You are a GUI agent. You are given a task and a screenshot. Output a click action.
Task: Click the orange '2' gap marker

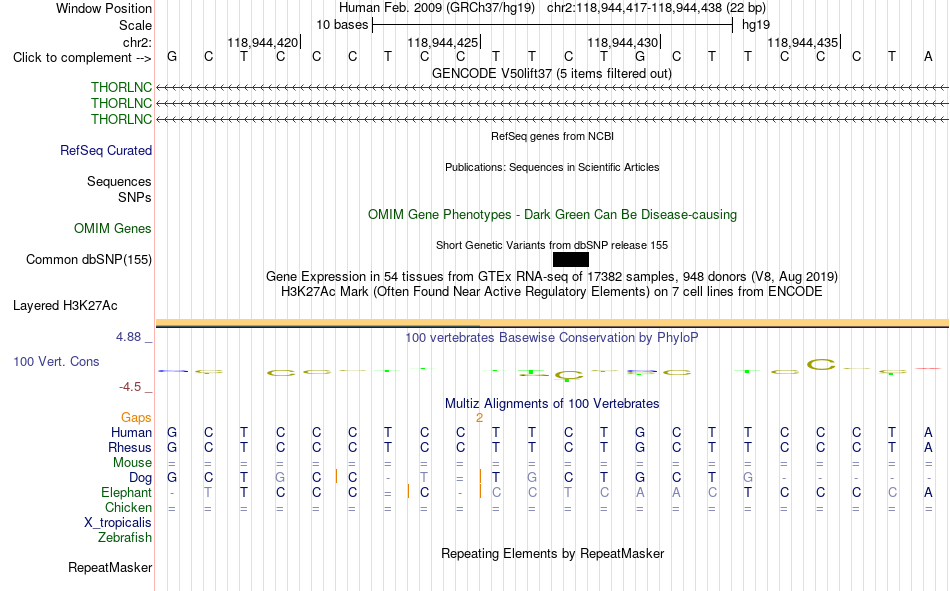tap(479, 418)
